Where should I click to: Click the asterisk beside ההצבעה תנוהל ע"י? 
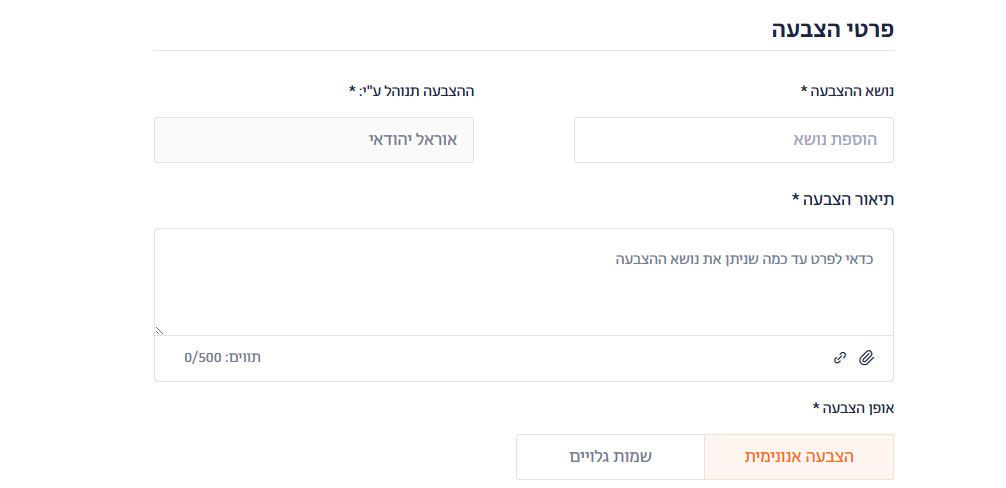pos(352,89)
